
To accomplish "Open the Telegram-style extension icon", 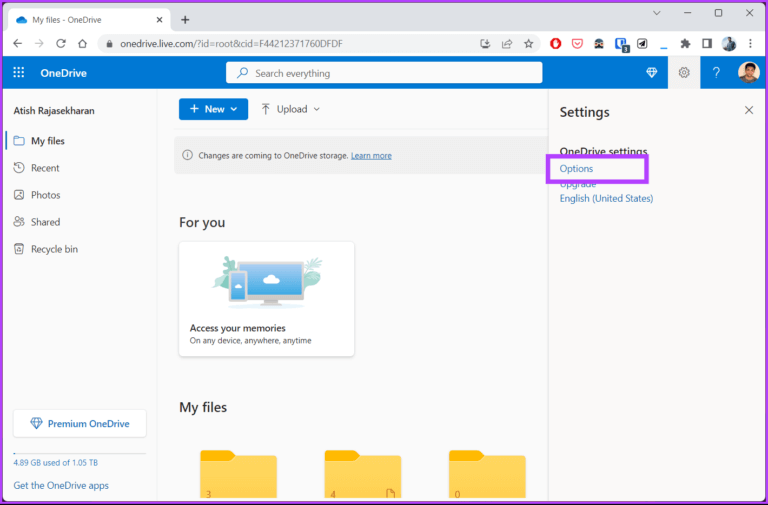I will click(642, 44).
